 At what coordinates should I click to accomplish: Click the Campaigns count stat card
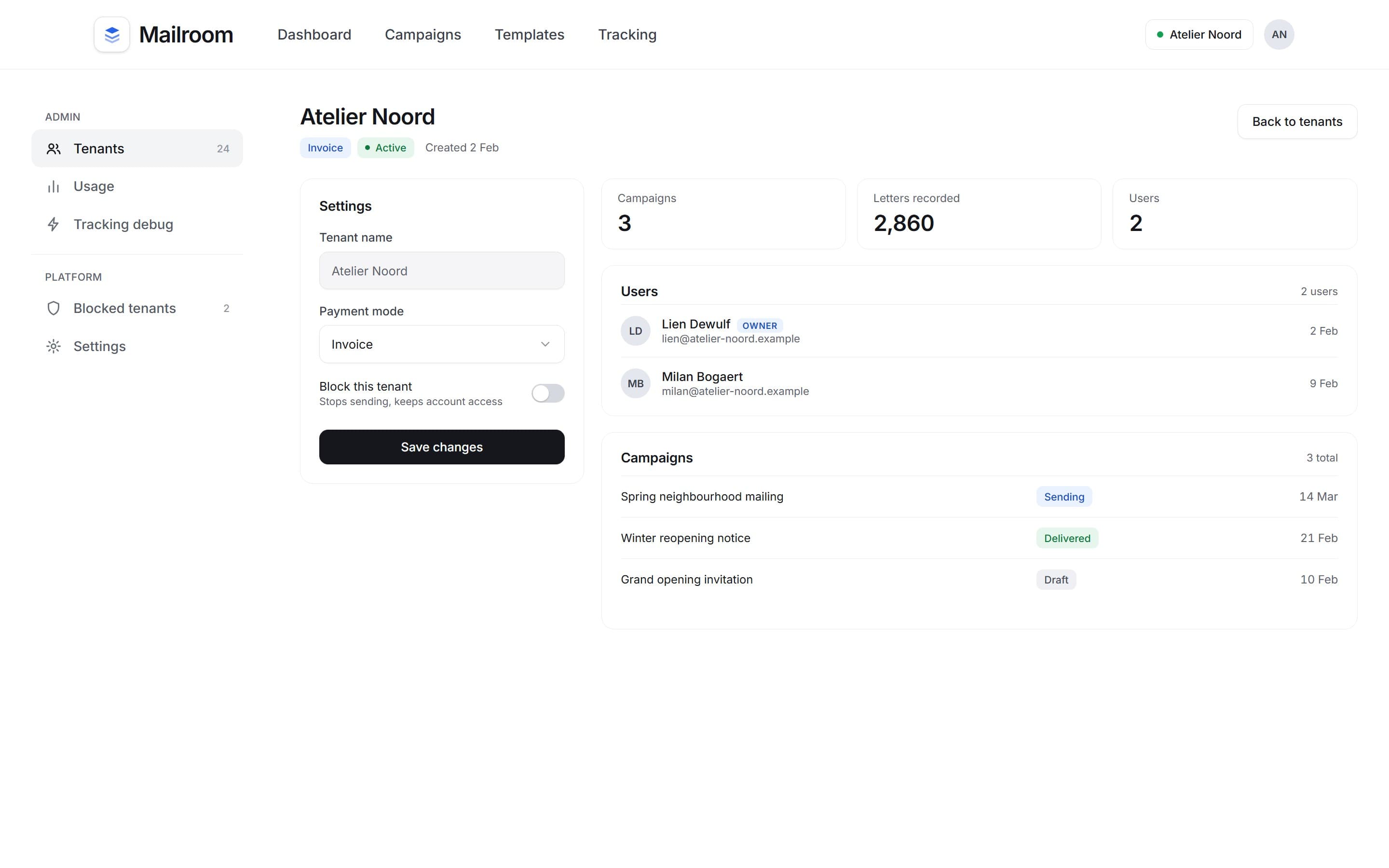pos(723,214)
